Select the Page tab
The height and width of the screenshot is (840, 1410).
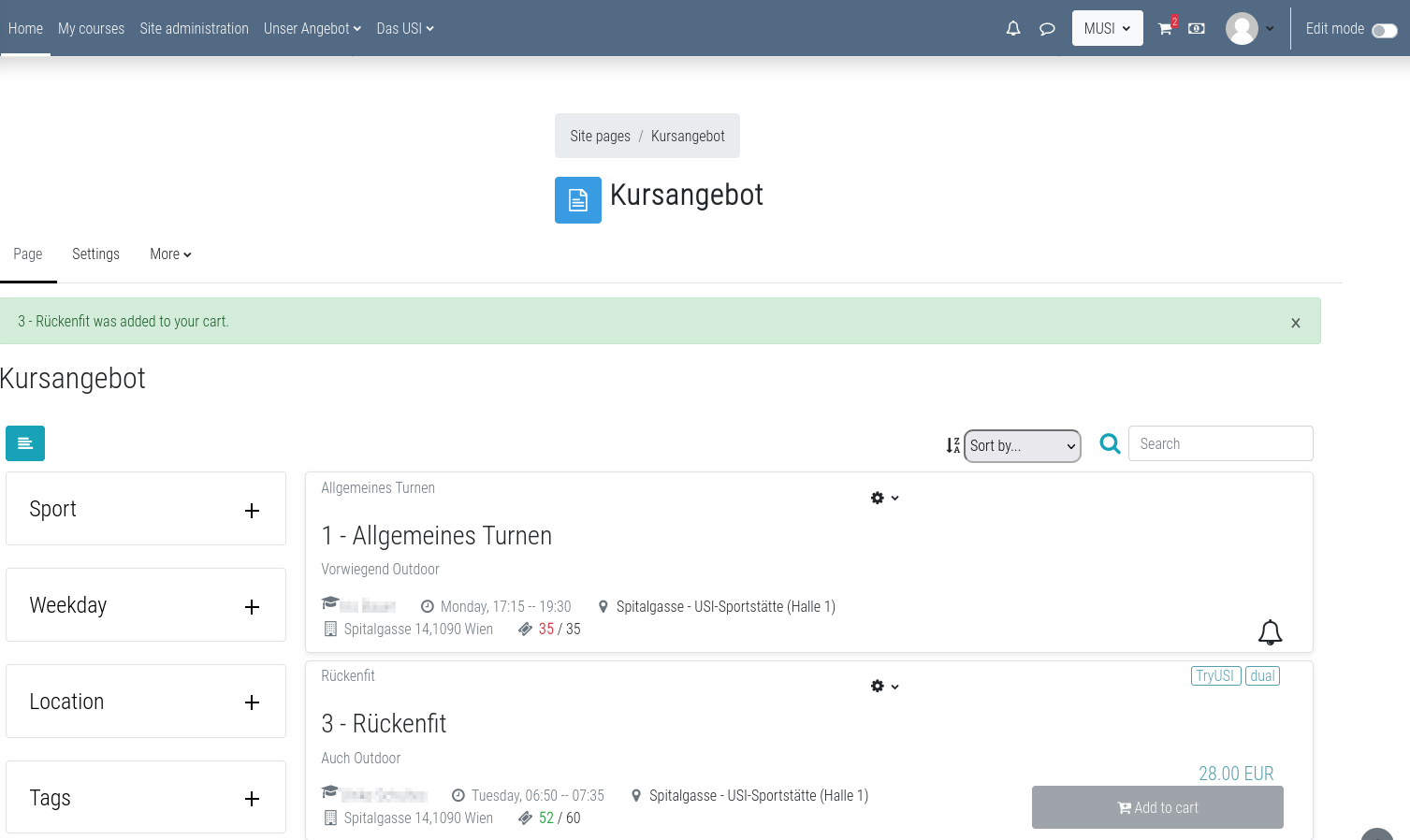pos(28,254)
